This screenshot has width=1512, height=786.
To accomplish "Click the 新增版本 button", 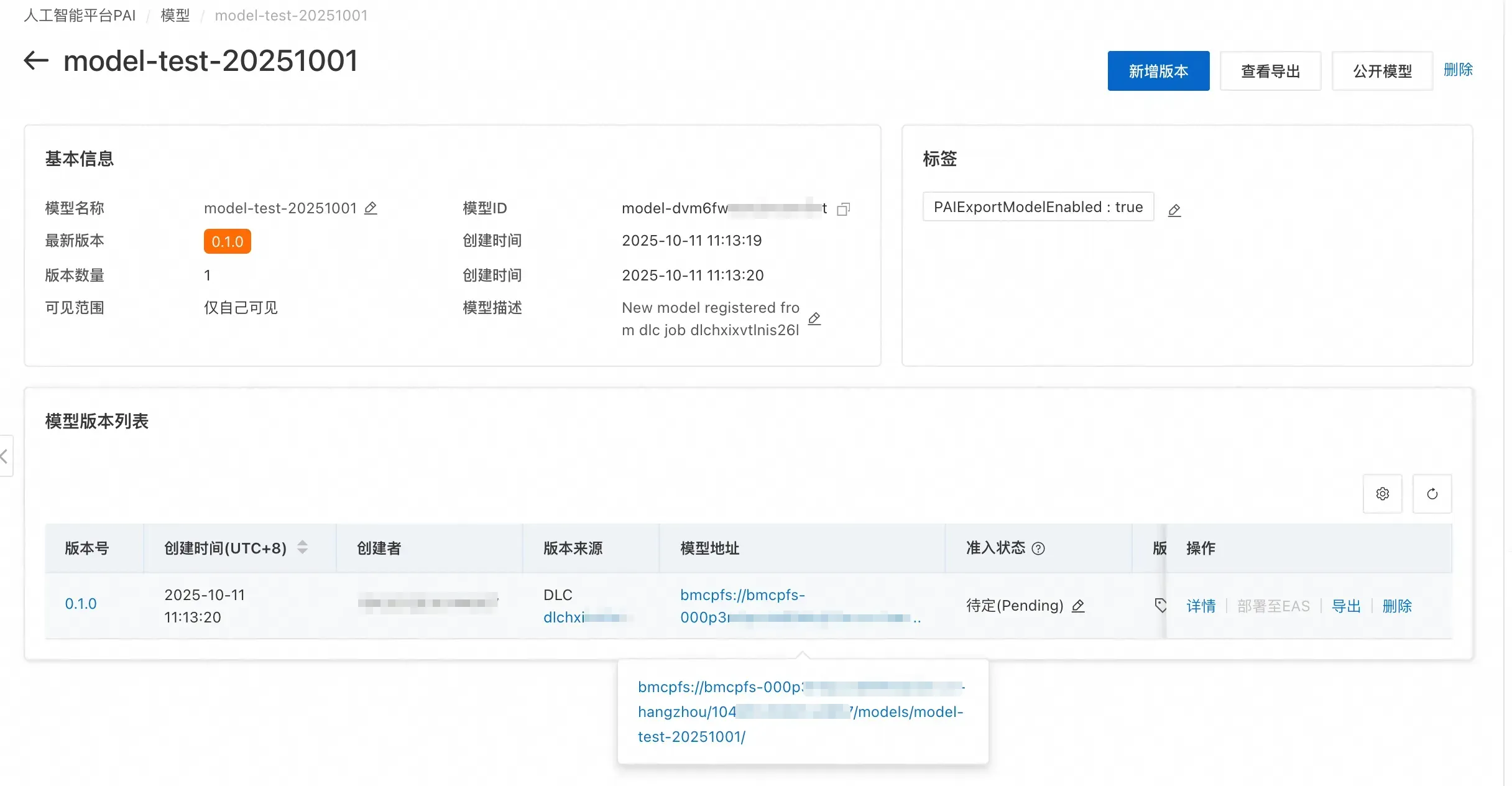I will tap(1158, 71).
